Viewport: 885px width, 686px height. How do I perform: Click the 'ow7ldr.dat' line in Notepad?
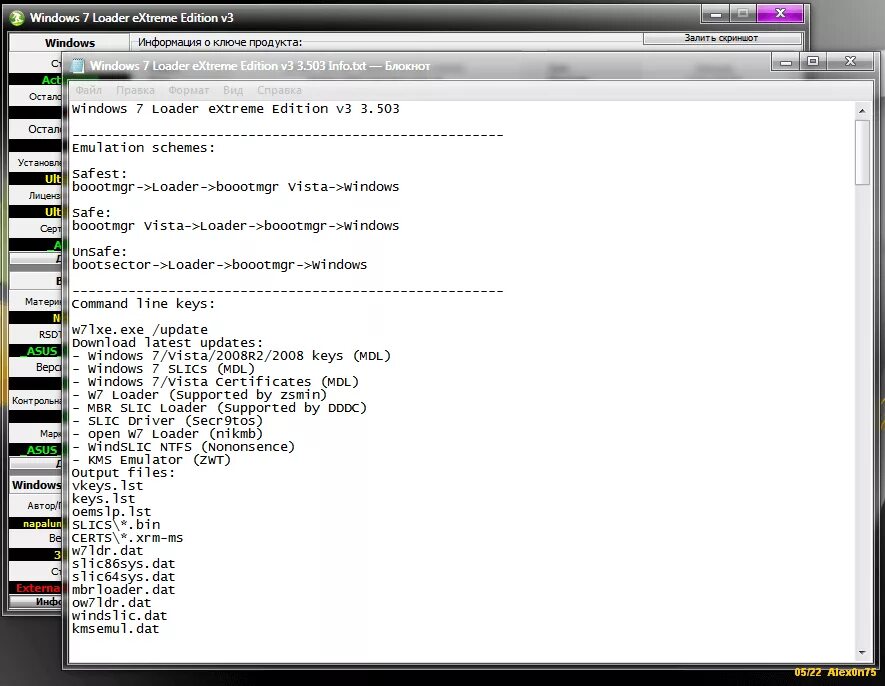pos(111,603)
